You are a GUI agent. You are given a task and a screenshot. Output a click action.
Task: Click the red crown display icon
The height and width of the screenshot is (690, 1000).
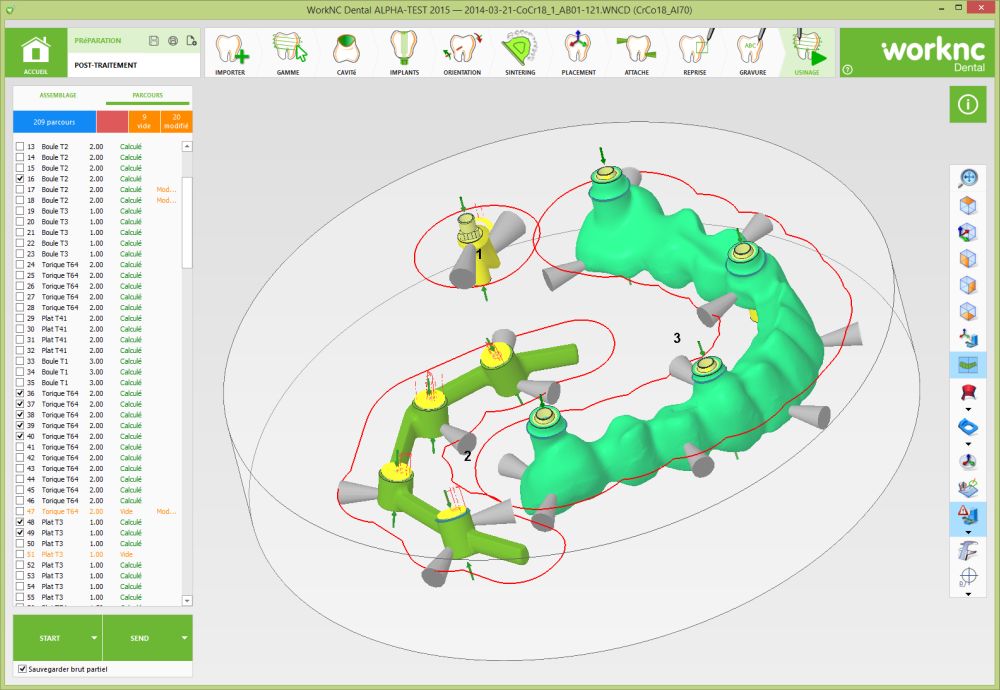(968, 391)
